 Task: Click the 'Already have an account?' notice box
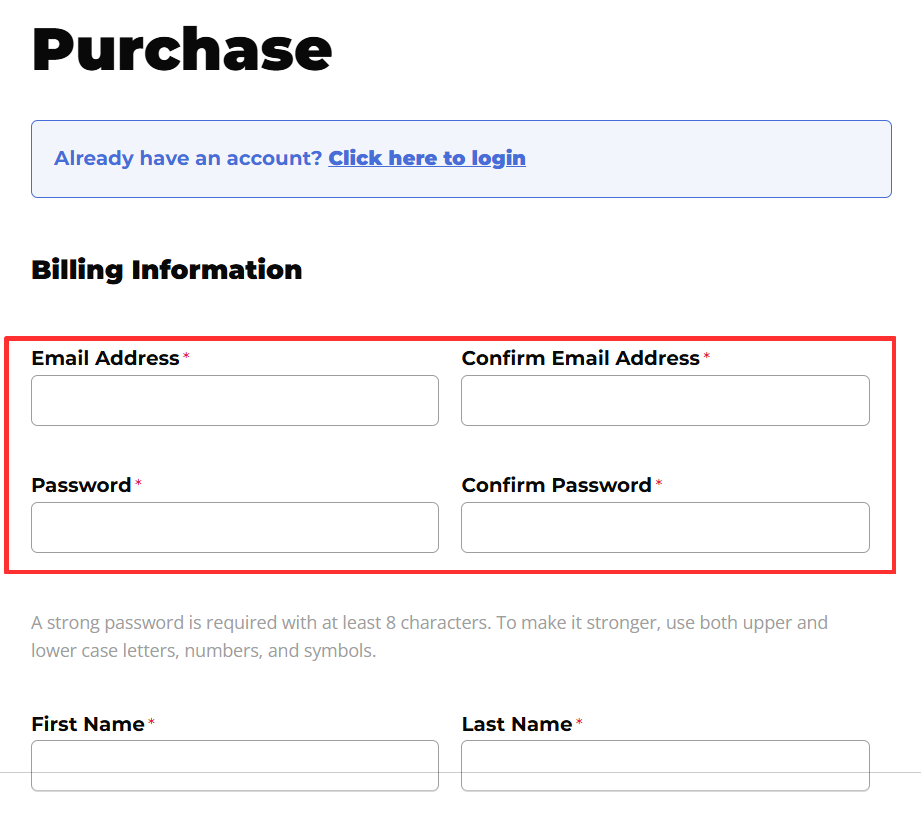pyautogui.click(x=461, y=158)
